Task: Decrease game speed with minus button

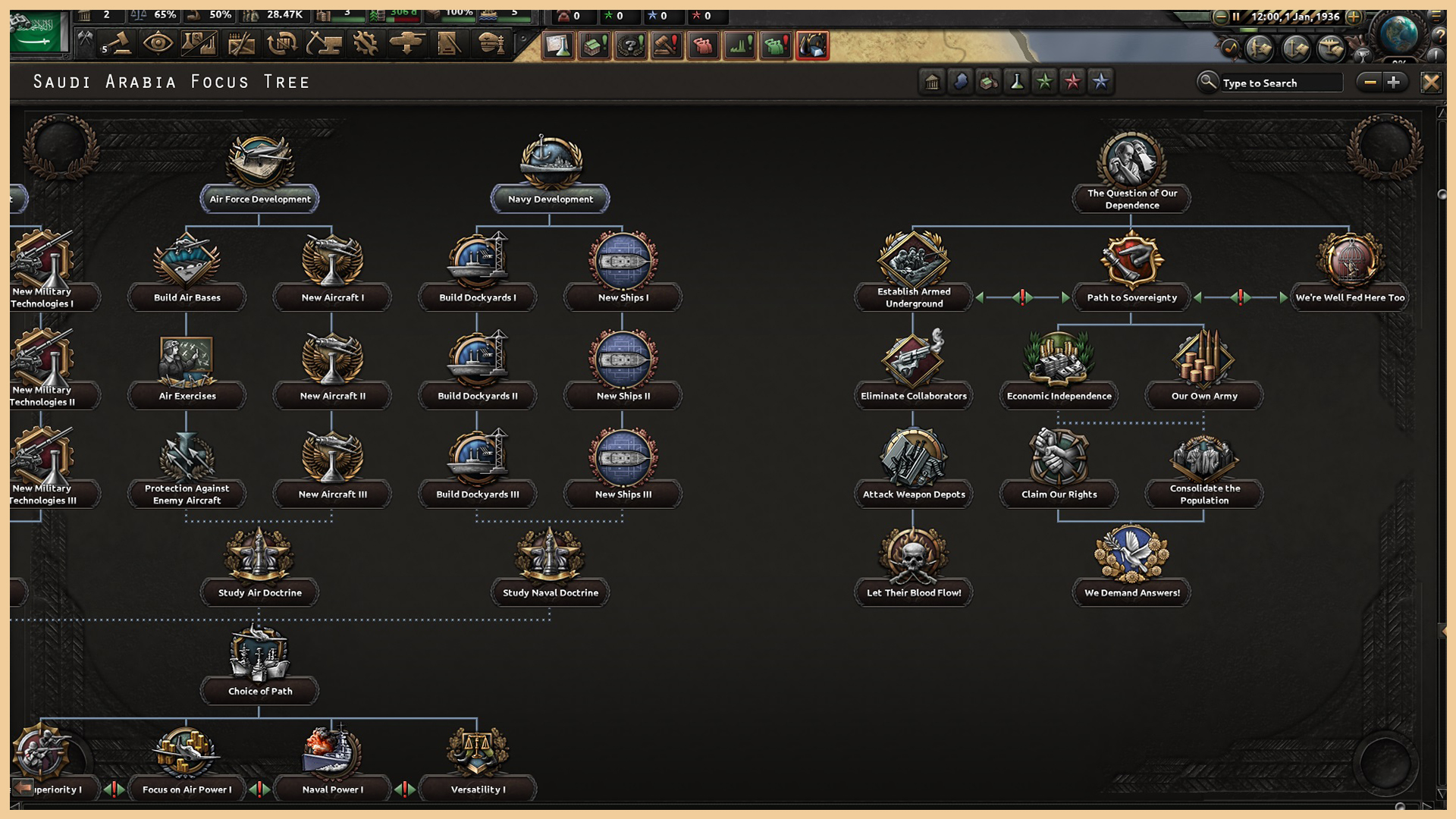Action: click(1220, 16)
